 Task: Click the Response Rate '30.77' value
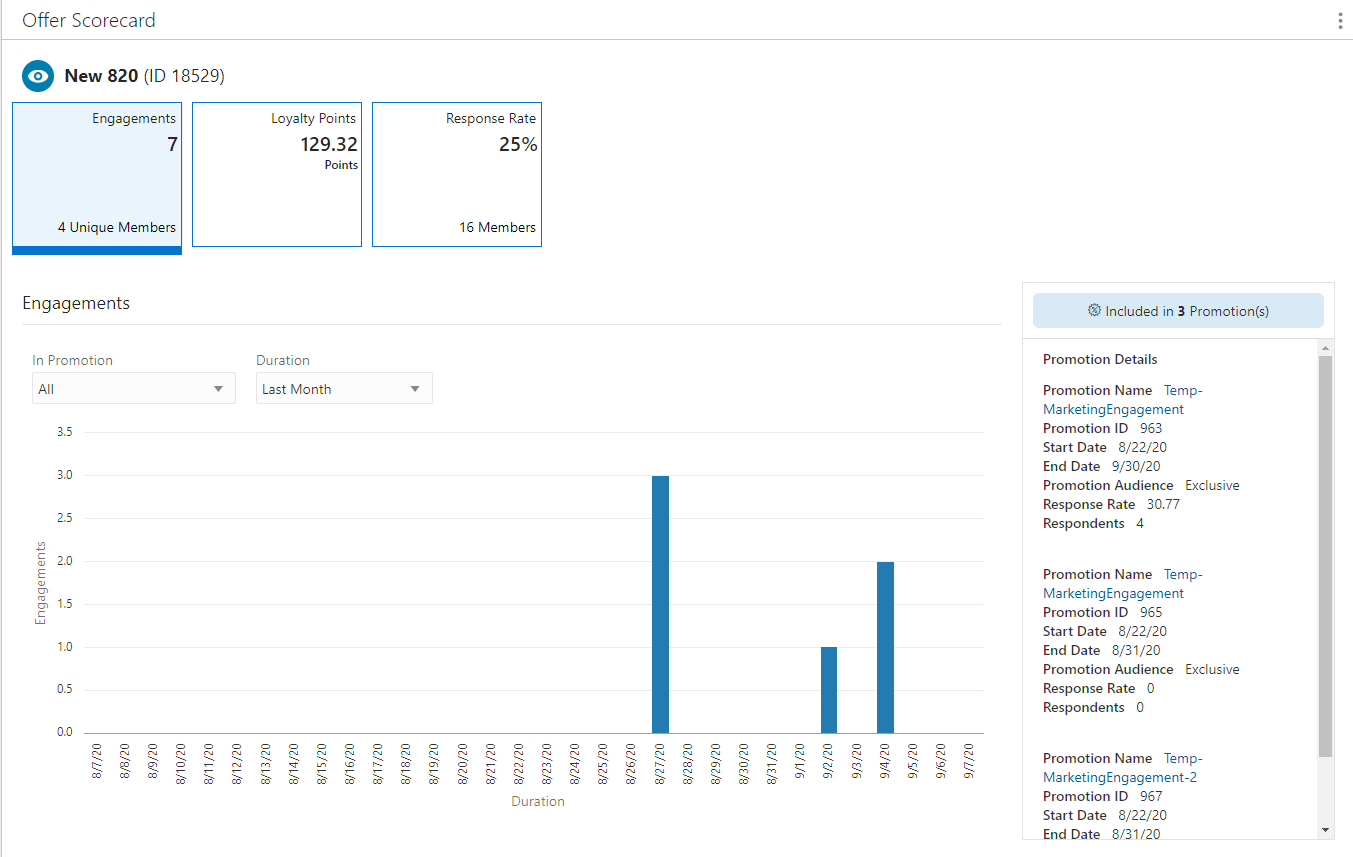click(x=1162, y=504)
